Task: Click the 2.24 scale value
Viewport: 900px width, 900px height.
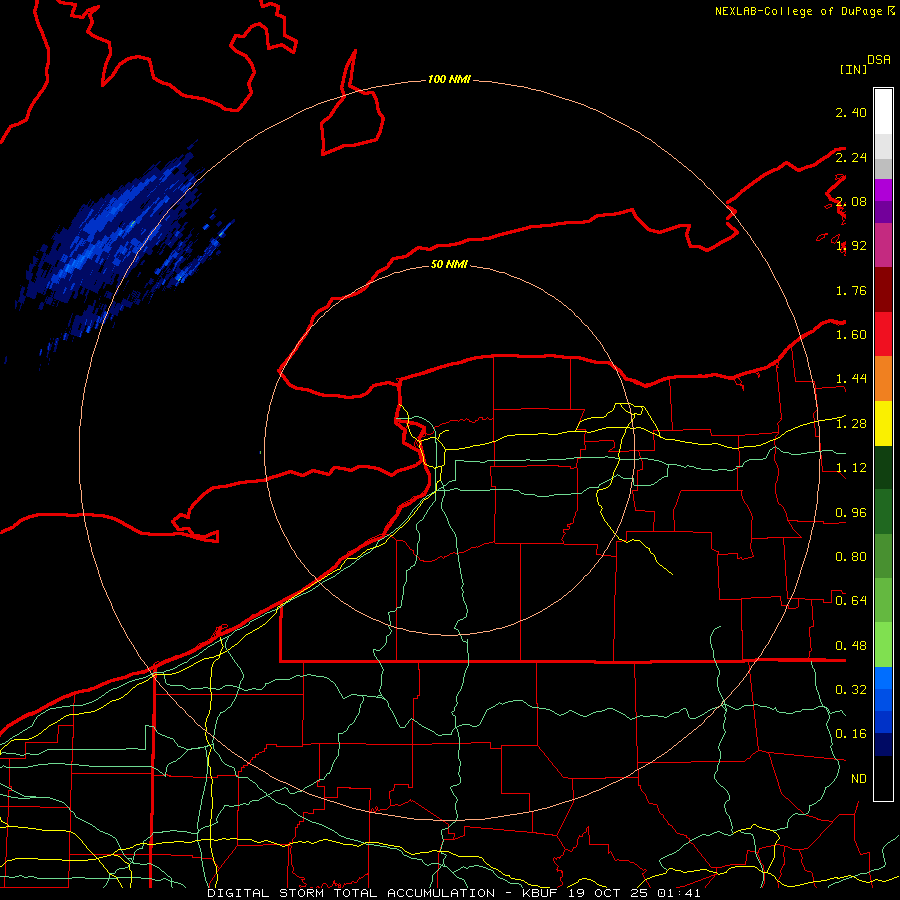Action: pyautogui.click(x=851, y=157)
